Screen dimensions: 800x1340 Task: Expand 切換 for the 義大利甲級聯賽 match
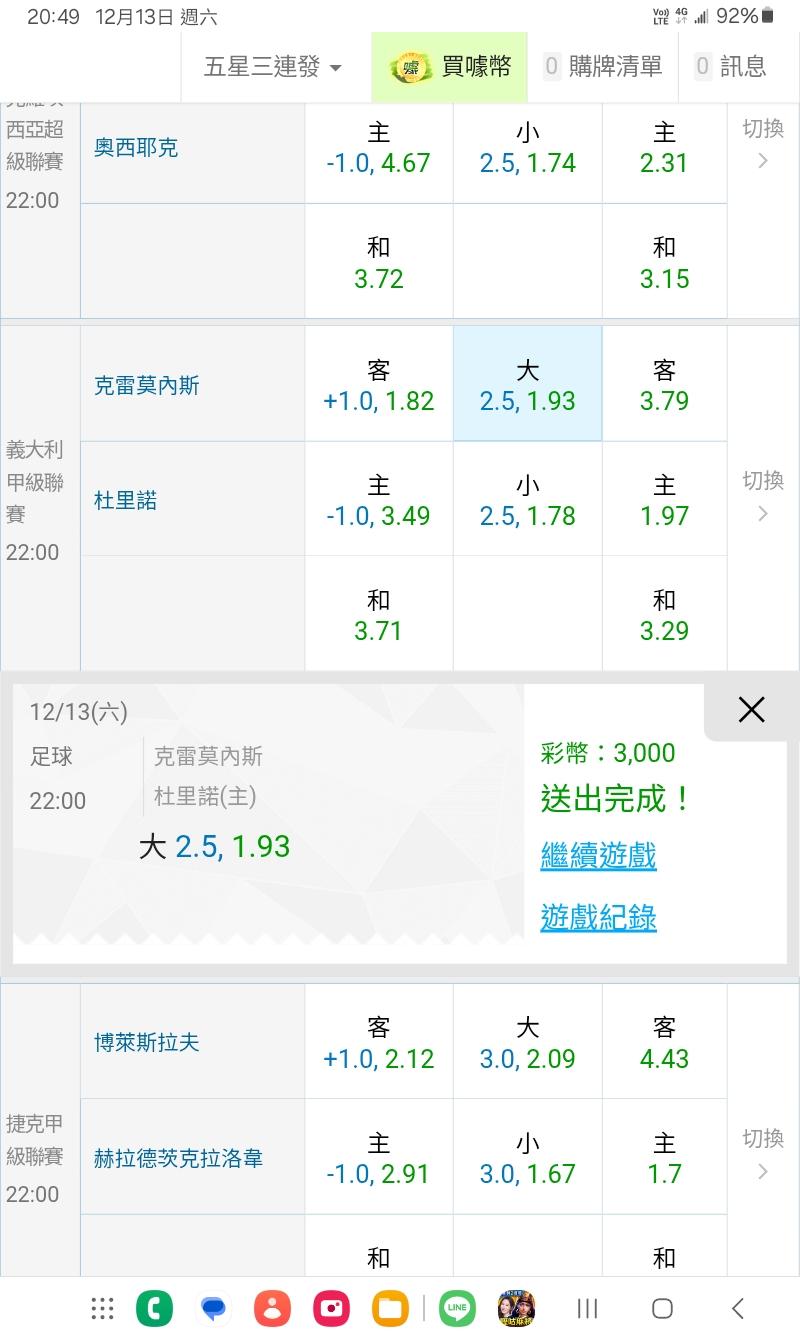point(763,497)
